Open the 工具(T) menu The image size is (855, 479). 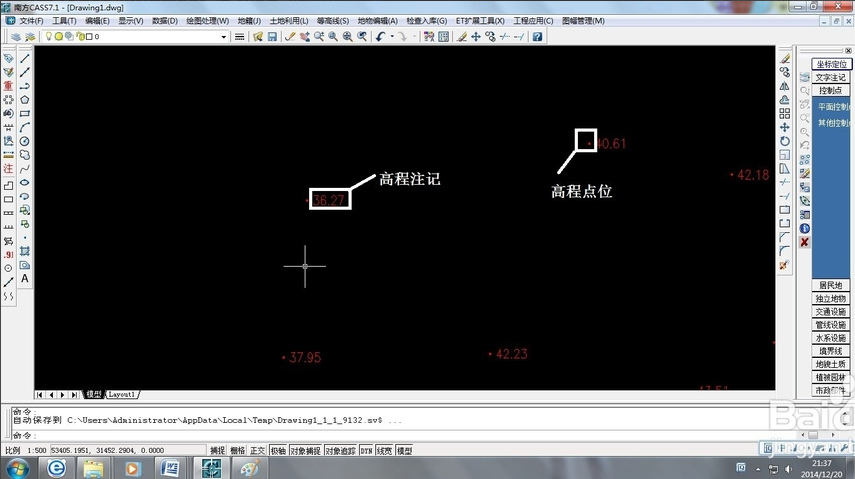coord(64,21)
